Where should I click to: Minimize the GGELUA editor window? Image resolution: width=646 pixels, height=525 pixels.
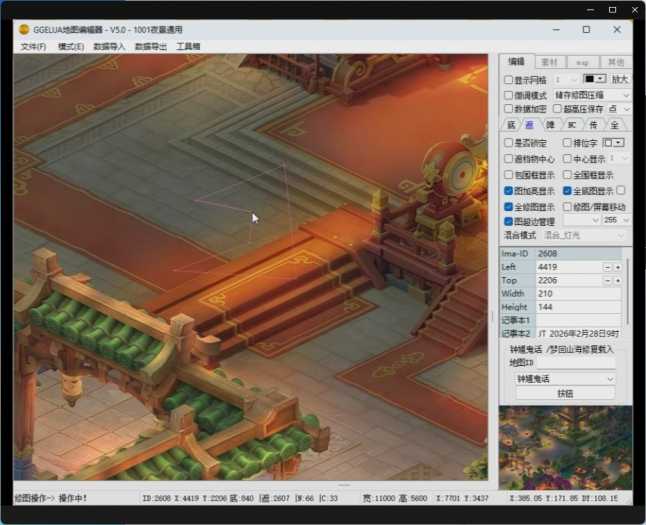tap(556, 30)
